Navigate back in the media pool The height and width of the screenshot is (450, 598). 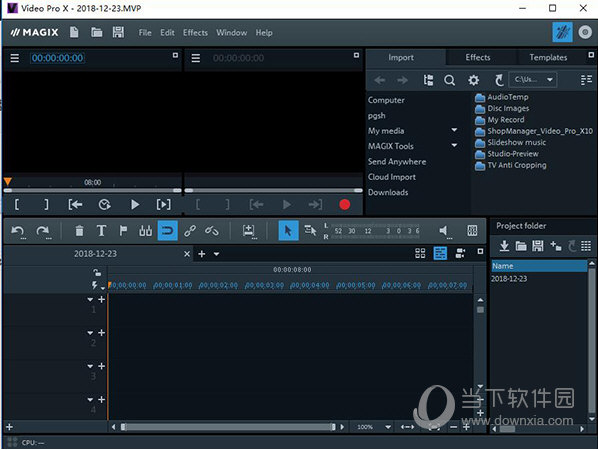(x=379, y=80)
